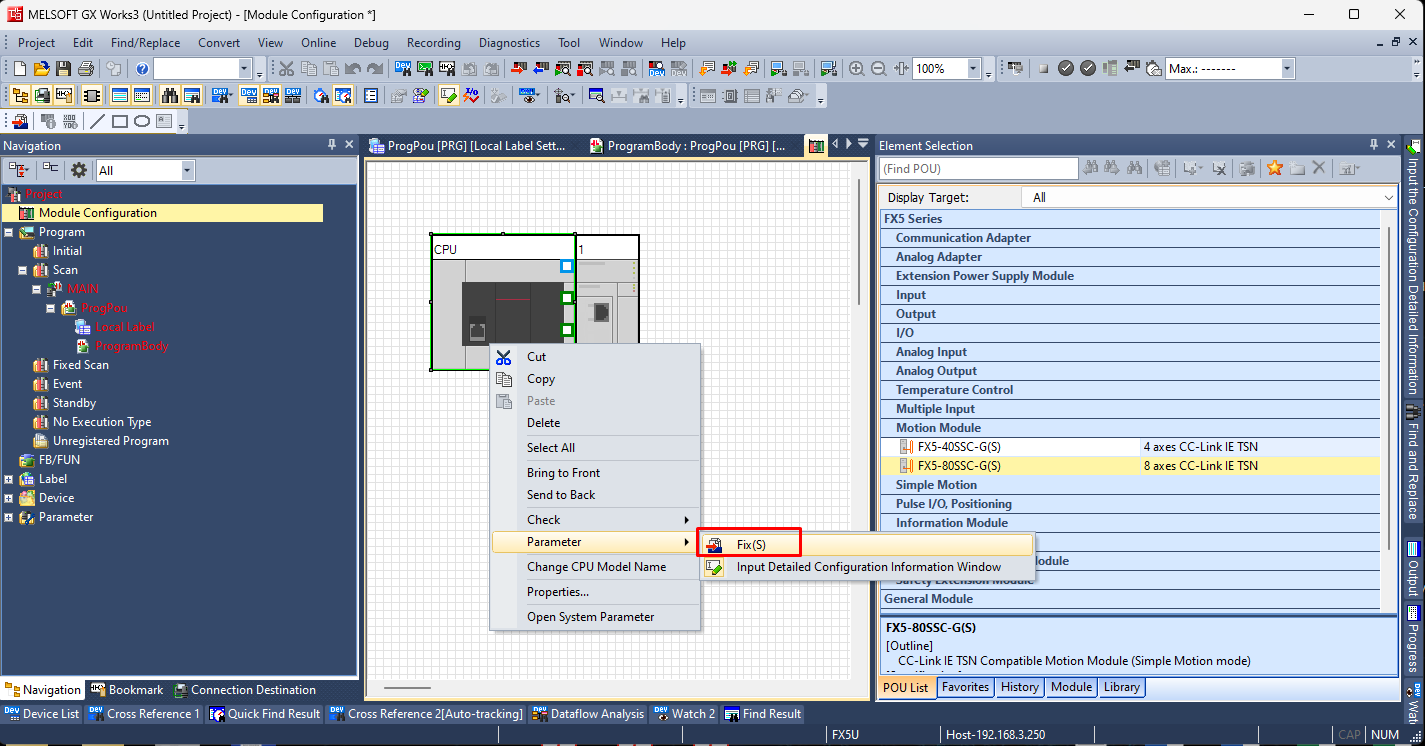This screenshot has height=746, width=1425.
Task: Expand the Parameter tree node in Navigation
Action: [9, 517]
